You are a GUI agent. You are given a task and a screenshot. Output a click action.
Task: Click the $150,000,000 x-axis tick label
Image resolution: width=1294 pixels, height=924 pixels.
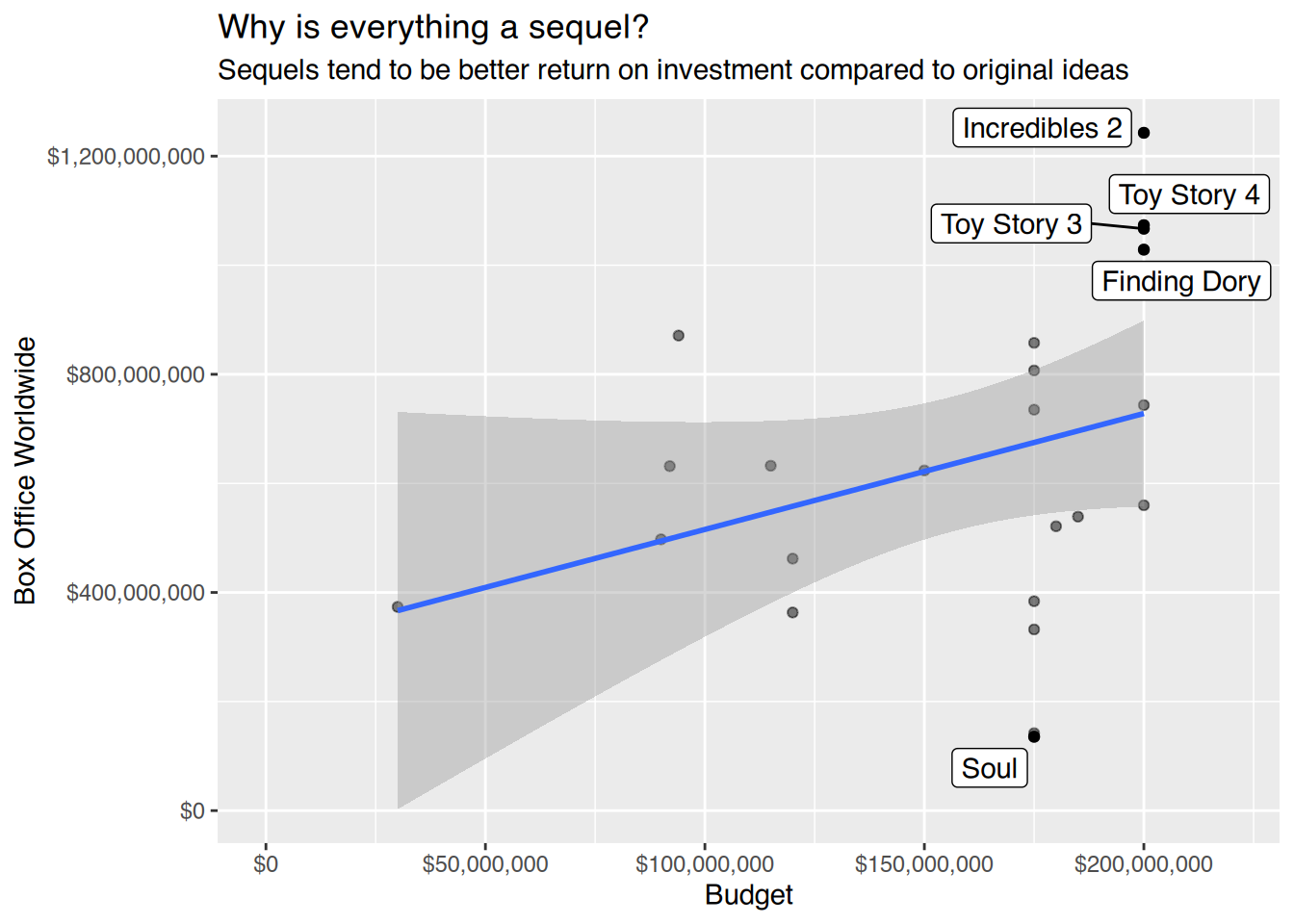[924, 864]
